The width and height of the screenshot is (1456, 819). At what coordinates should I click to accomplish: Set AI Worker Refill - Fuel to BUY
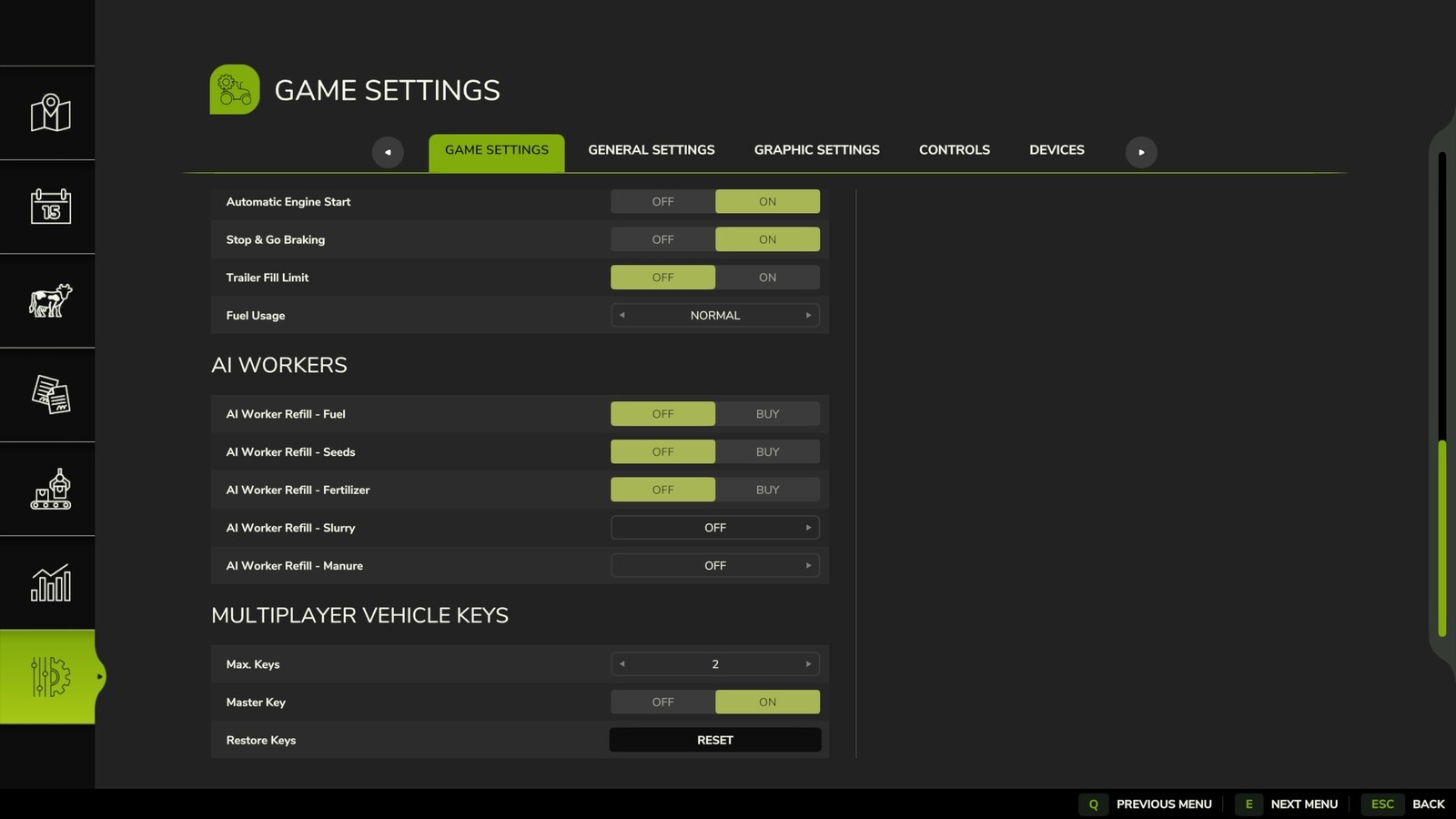pos(767,413)
